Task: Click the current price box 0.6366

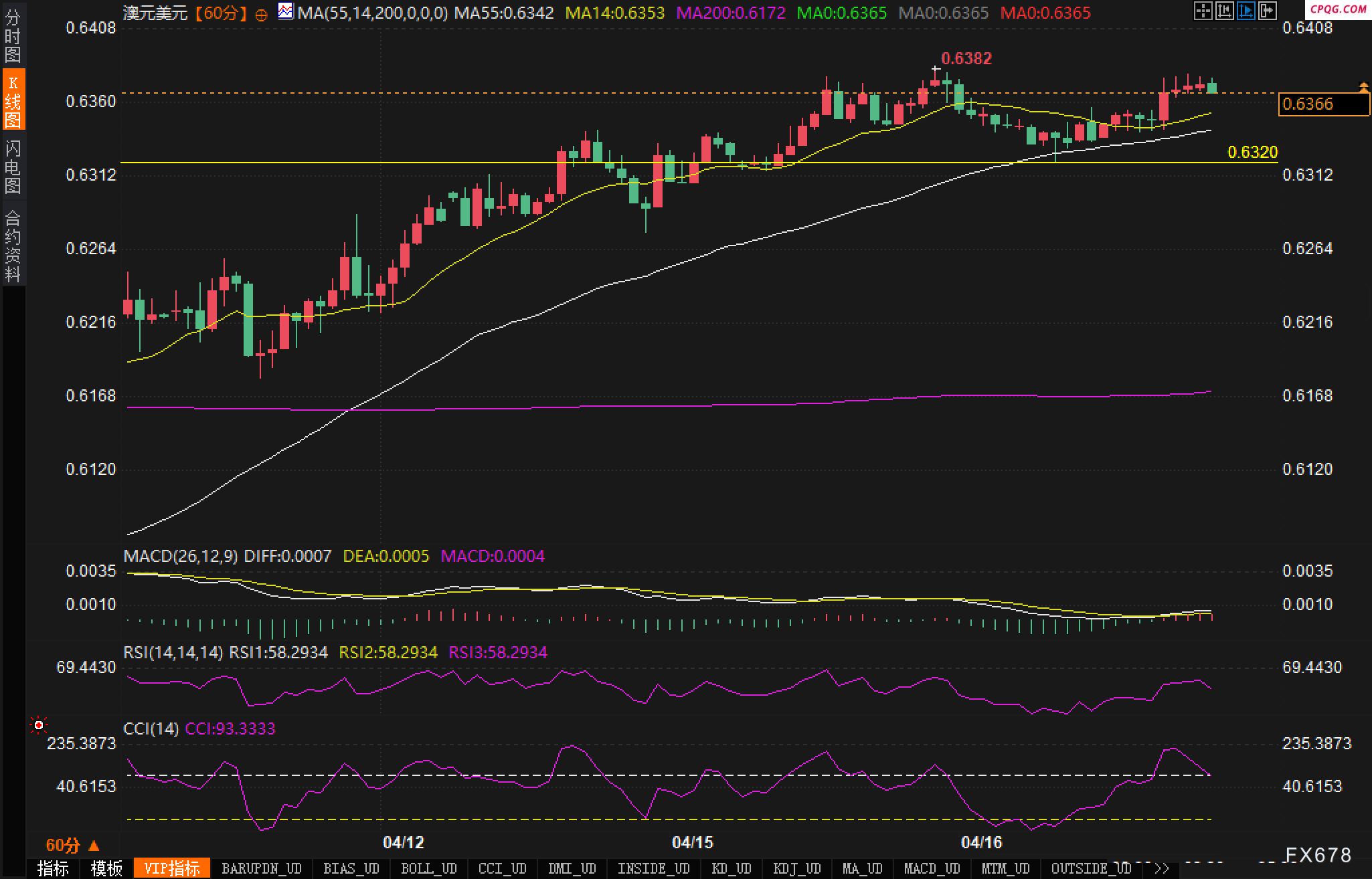Action: coord(1324,104)
